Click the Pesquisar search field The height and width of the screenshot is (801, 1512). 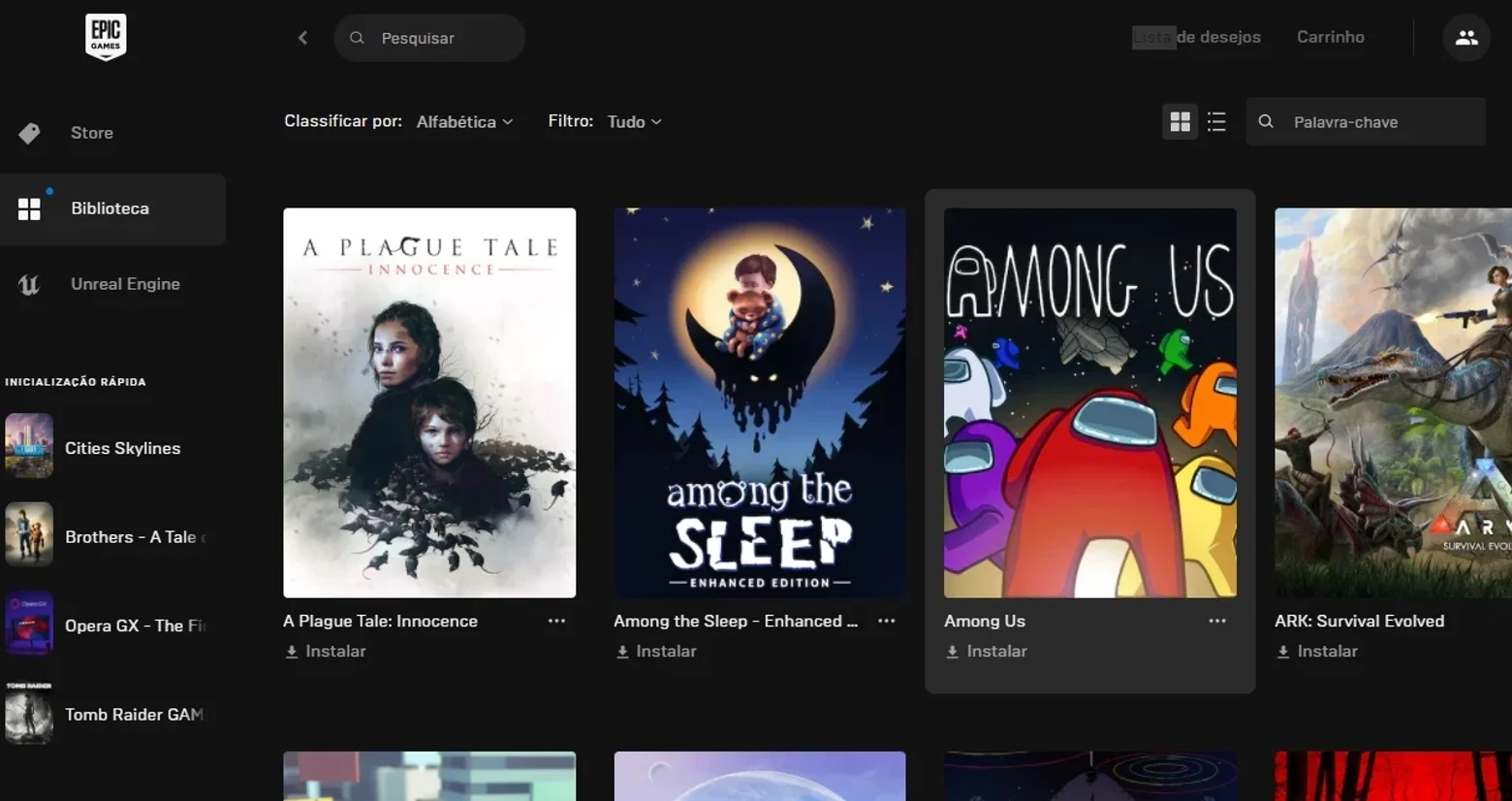[x=429, y=38]
